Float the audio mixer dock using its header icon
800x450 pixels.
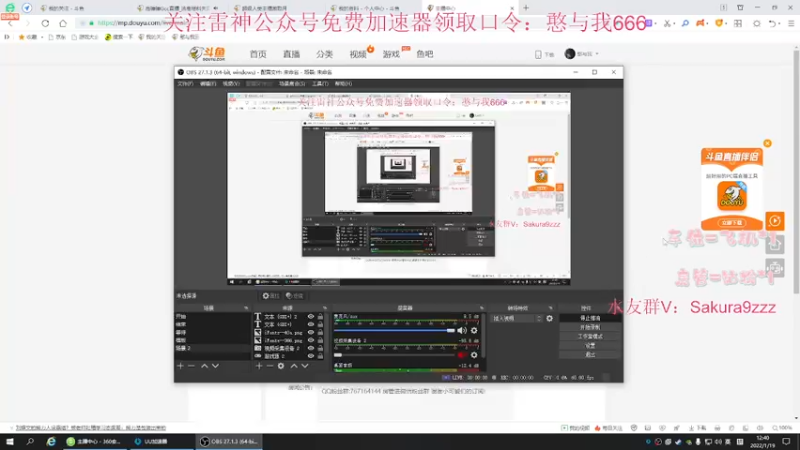pyautogui.click(x=481, y=308)
